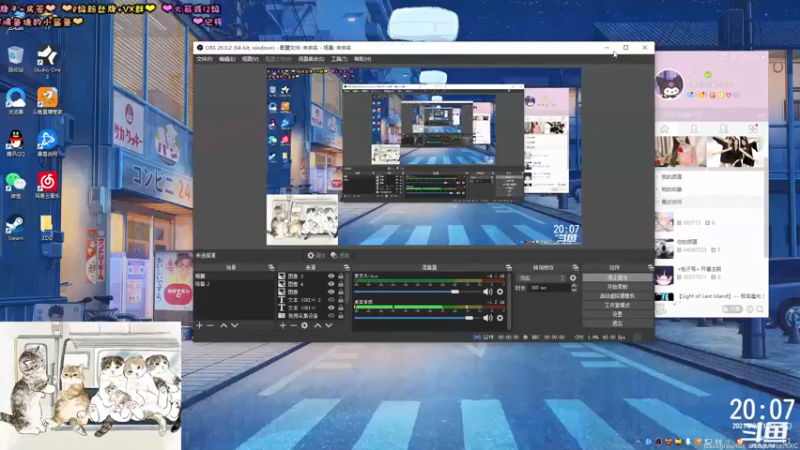
Task: Open the 淡出 transition dropdown
Action: [542, 278]
